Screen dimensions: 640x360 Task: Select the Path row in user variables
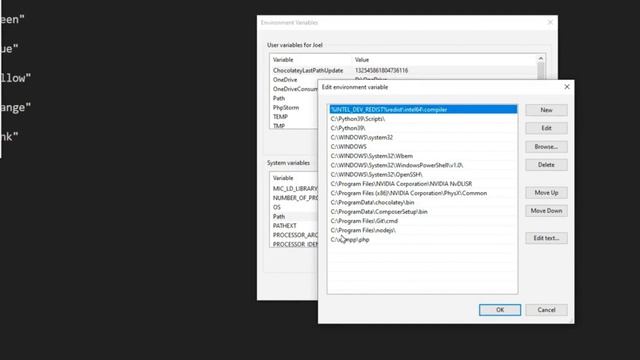[x=294, y=98]
